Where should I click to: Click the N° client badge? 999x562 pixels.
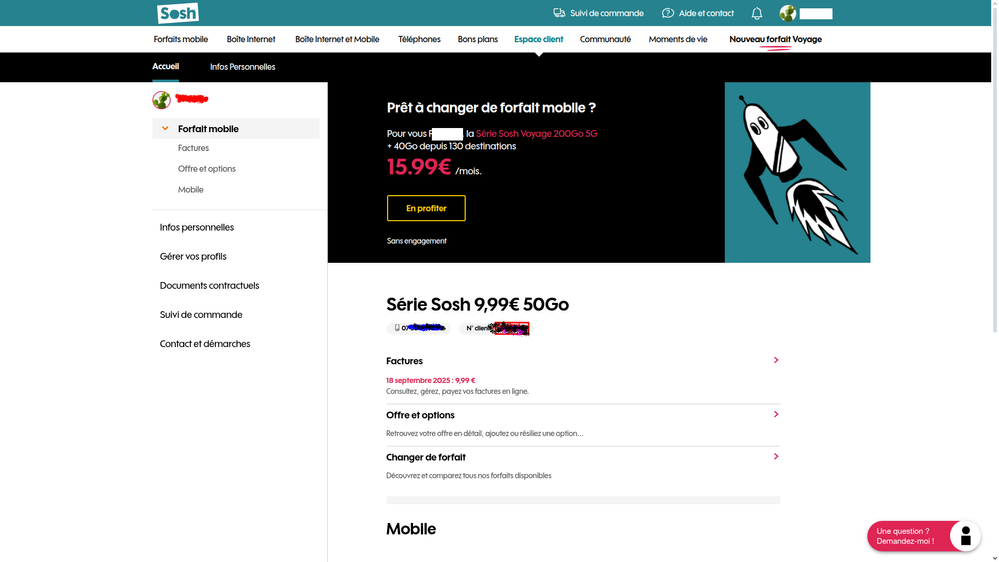pos(495,328)
